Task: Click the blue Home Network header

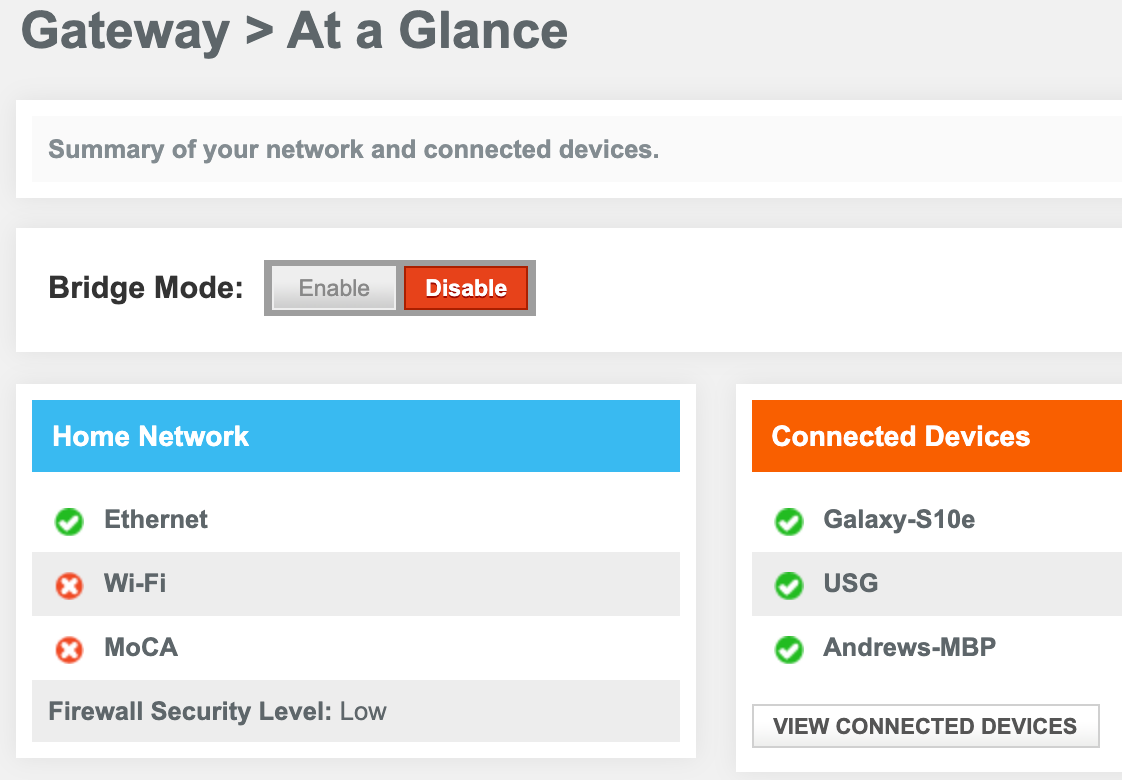Action: click(355, 436)
